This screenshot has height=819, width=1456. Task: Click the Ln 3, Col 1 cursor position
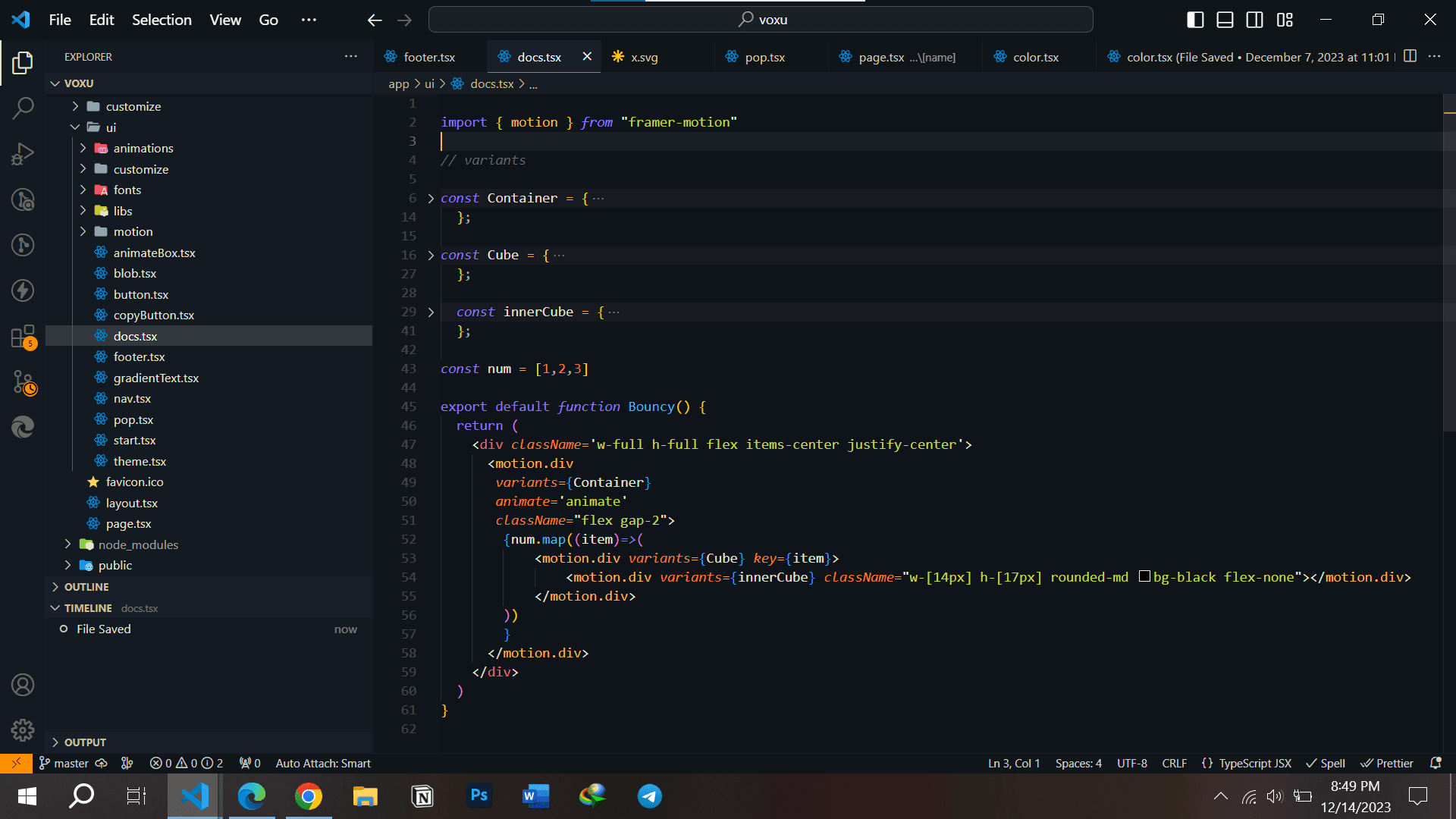click(1014, 764)
